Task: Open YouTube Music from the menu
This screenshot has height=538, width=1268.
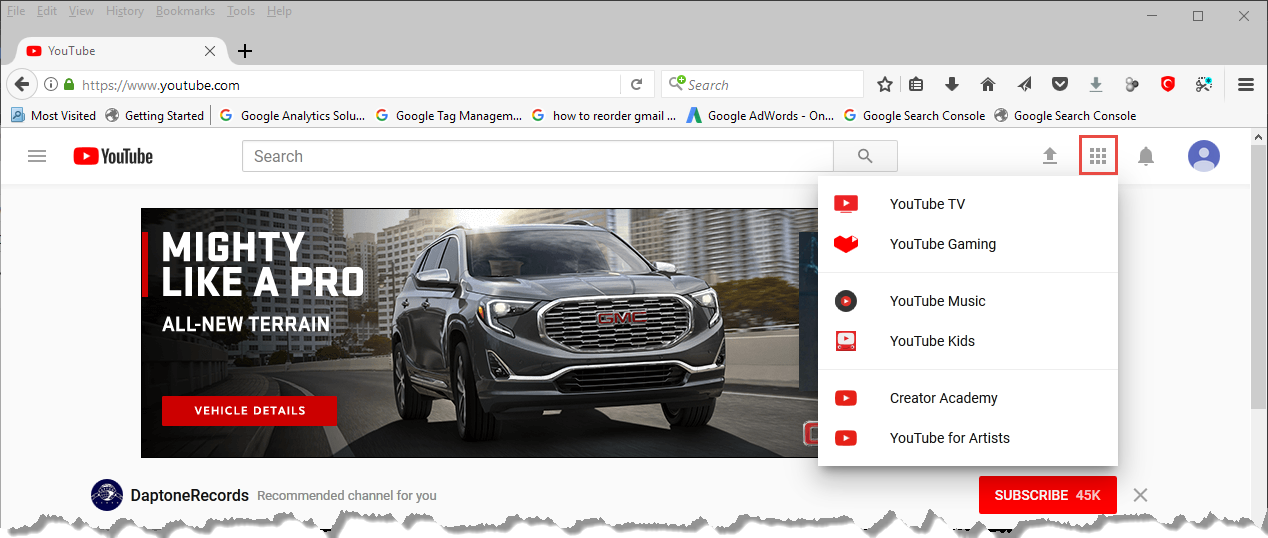Action: (x=937, y=301)
